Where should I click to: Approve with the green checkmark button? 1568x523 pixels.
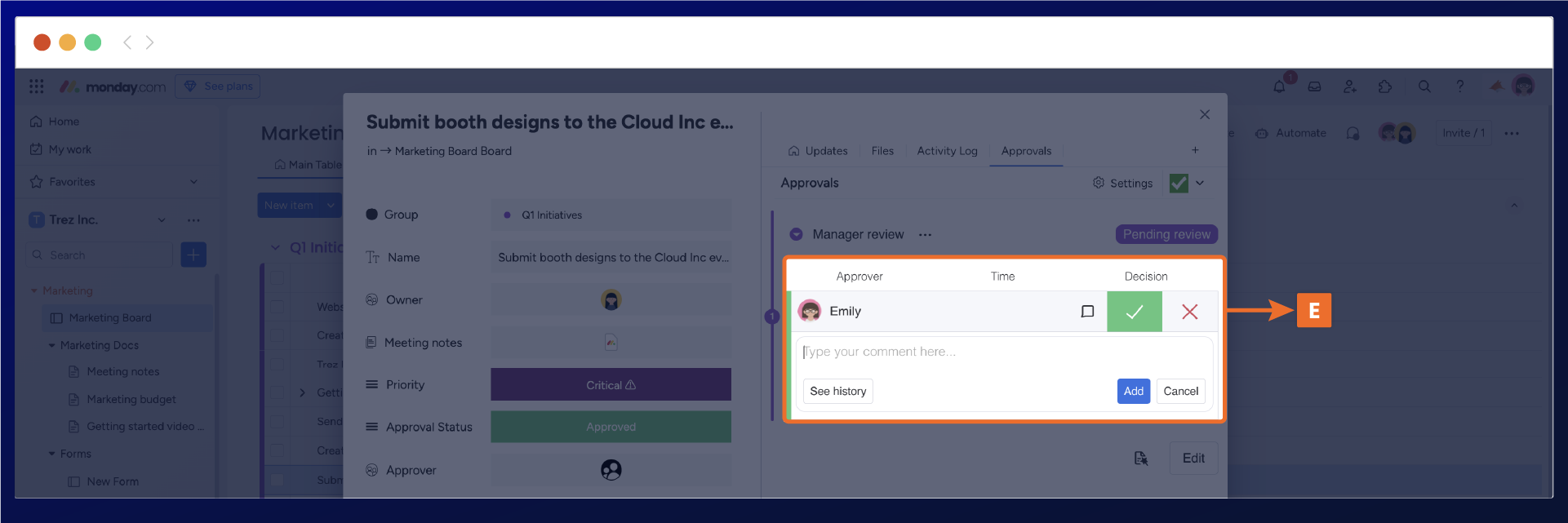click(x=1134, y=312)
